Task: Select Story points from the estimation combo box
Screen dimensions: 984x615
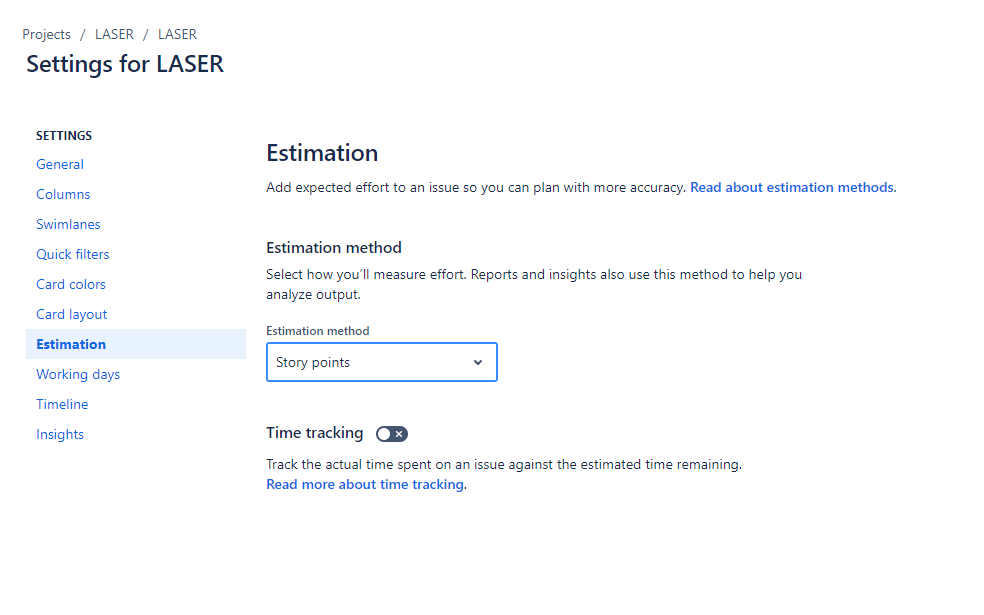Action: point(381,362)
